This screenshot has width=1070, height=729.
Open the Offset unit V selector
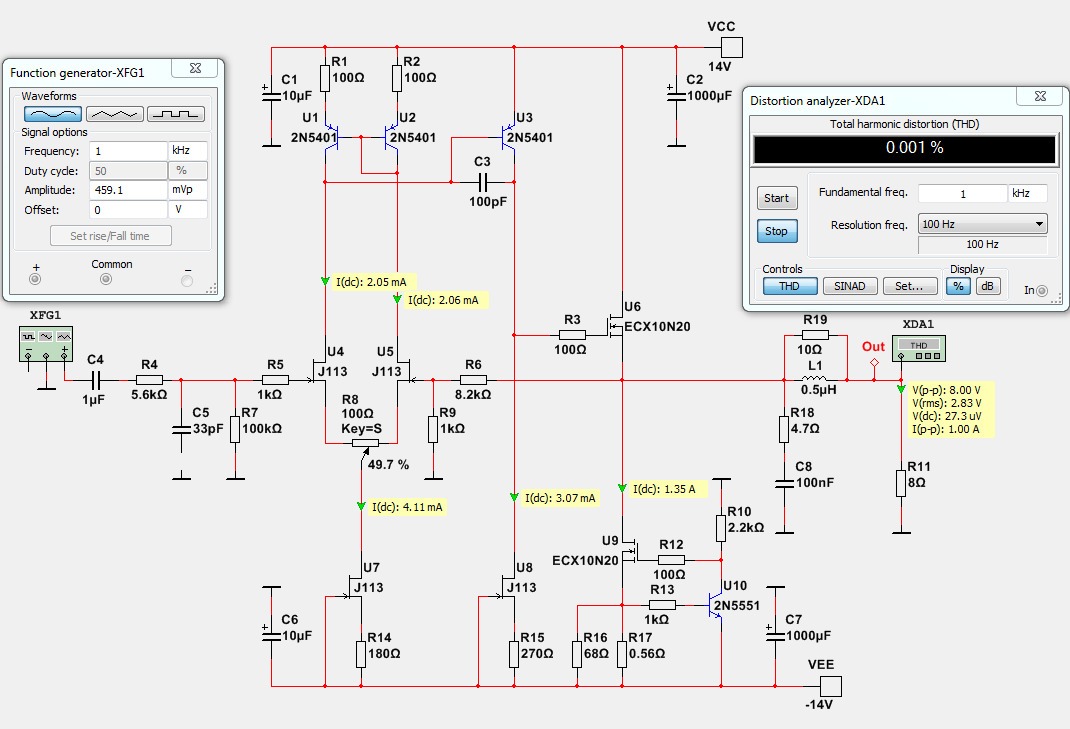(188, 210)
